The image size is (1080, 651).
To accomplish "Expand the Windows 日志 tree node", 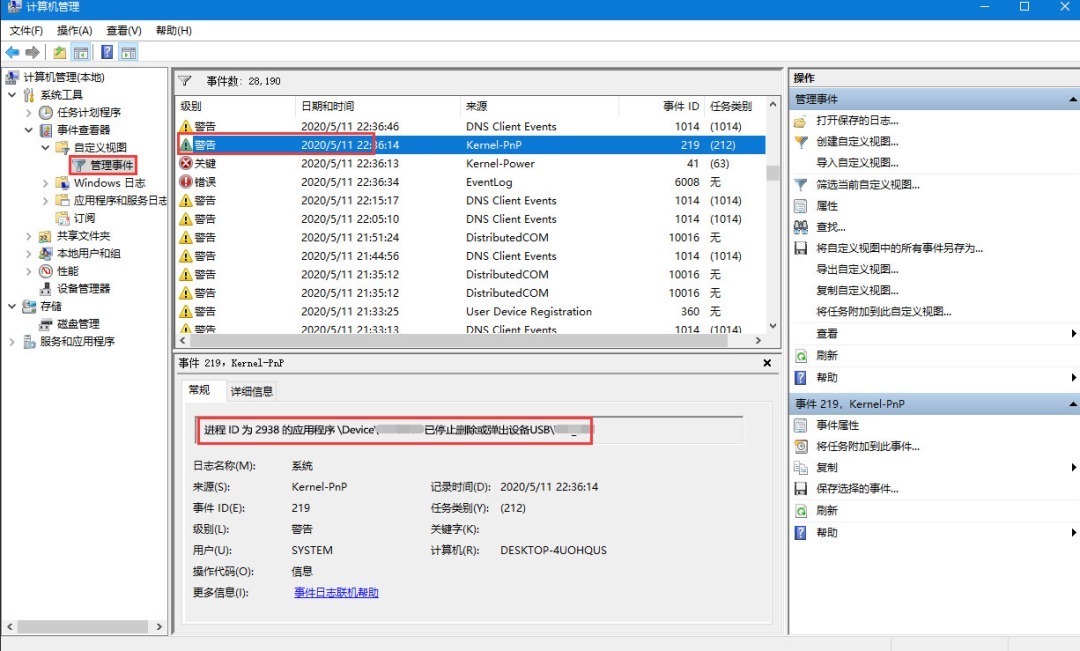I will coord(46,183).
